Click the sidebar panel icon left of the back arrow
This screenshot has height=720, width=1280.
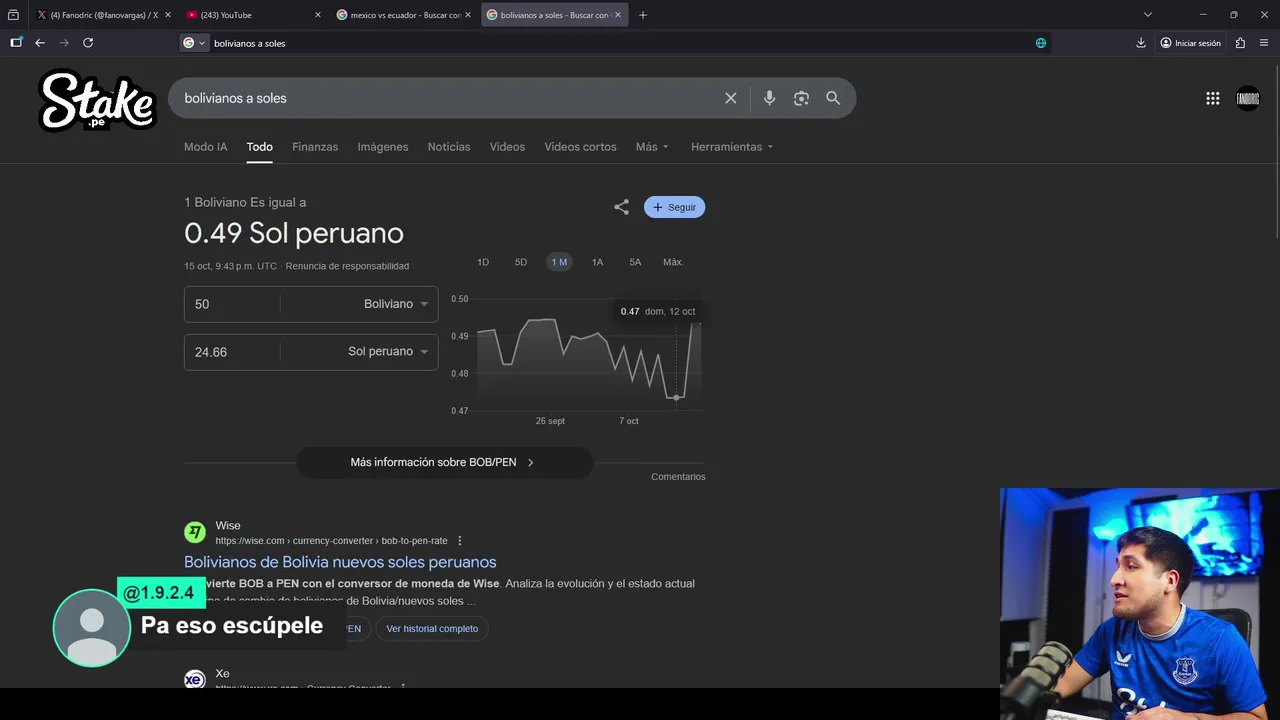click(x=16, y=43)
